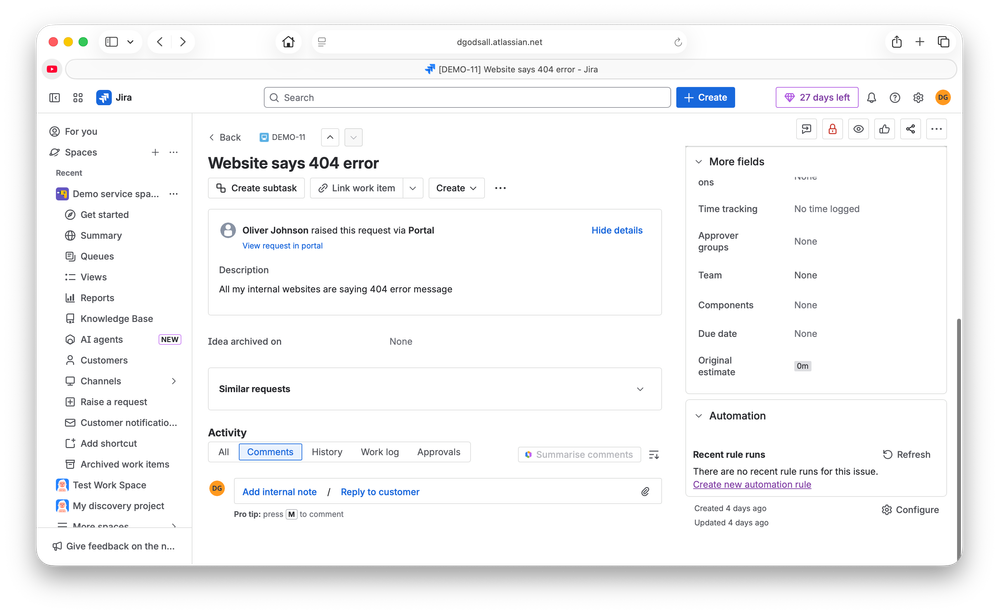Click the Safari home icon

tap(289, 42)
